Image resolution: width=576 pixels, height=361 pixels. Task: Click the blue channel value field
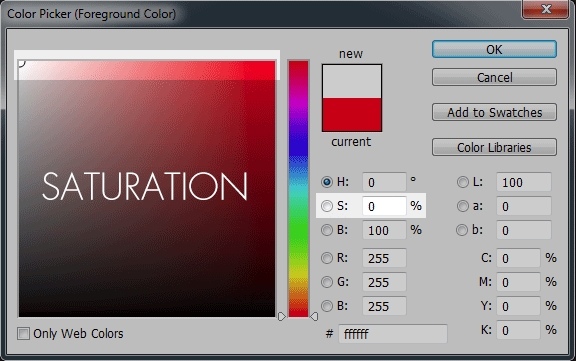coord(384,306)
